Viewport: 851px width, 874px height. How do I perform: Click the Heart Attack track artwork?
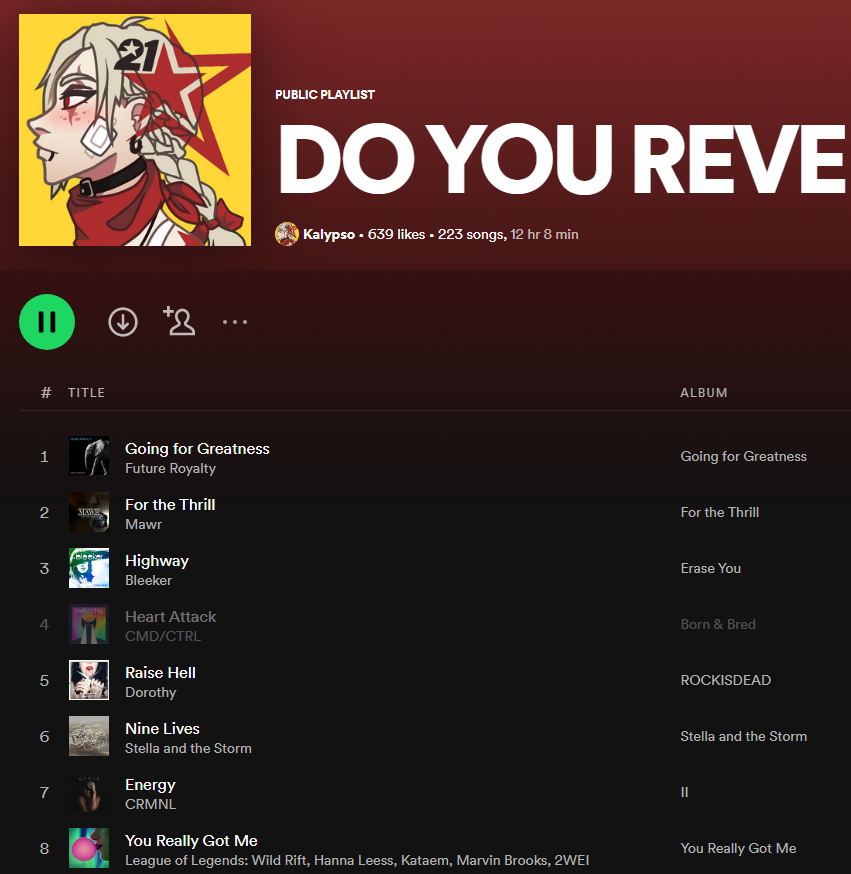click(x=89, y=624)
